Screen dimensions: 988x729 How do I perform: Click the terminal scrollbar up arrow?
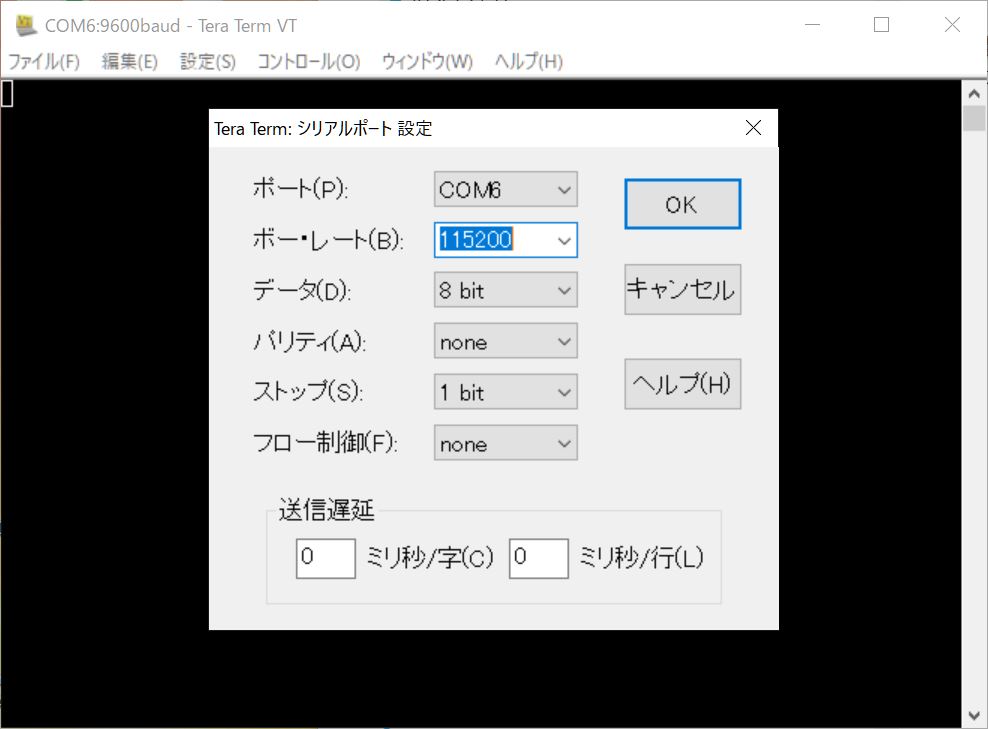[x=974, y=93]
